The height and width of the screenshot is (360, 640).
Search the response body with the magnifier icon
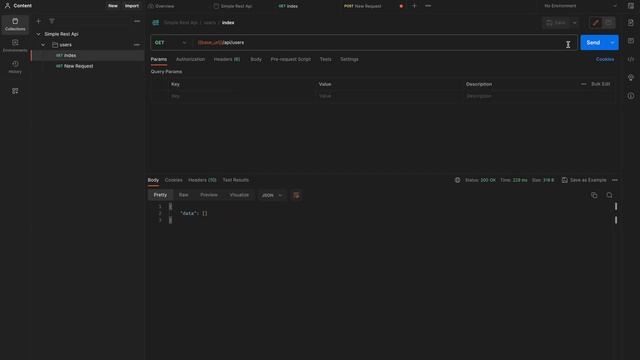click(x=609, y=196)
